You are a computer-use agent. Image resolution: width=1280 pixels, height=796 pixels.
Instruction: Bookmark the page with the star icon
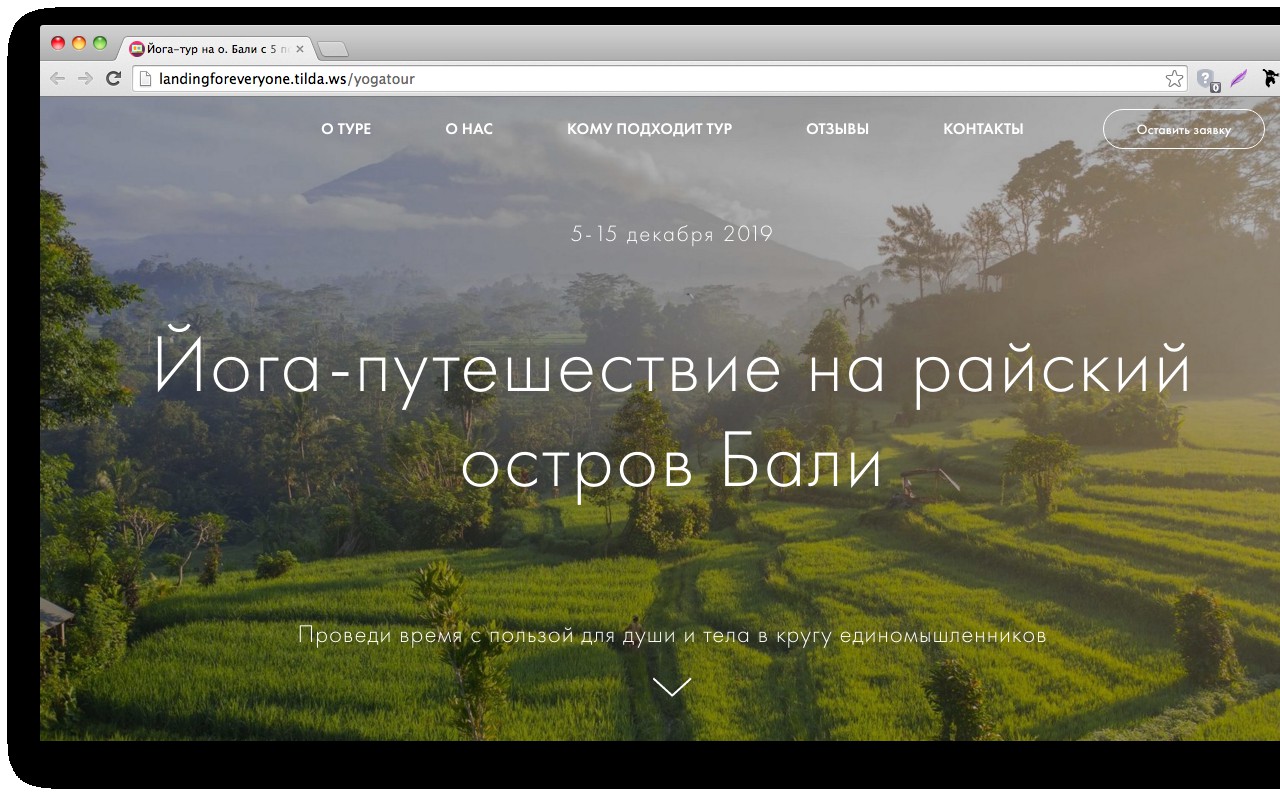pyautogui.click(x=1174, y=79)
